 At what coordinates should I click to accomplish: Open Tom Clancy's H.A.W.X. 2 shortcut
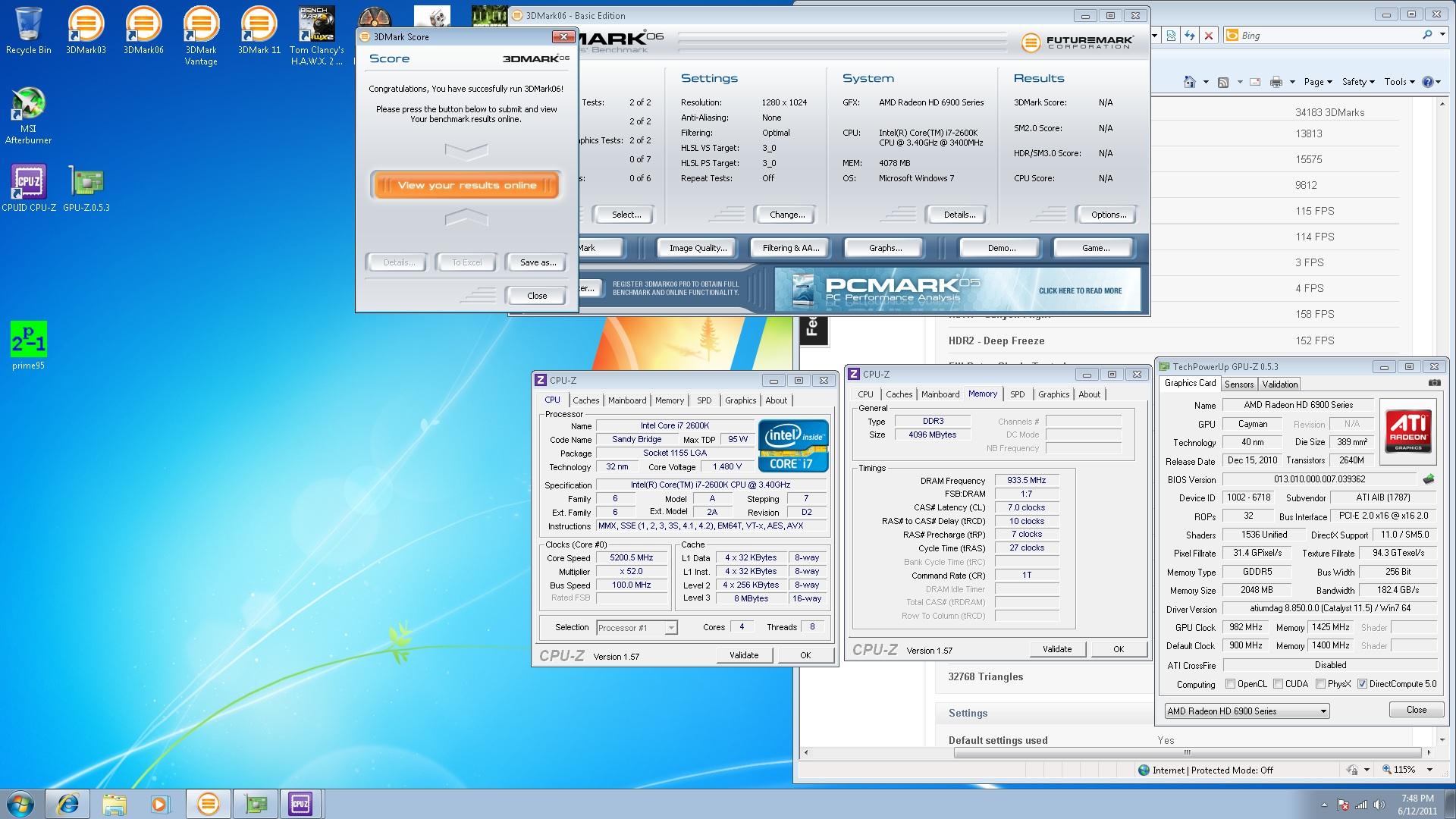pyautogui.click(x=317, y=36)
